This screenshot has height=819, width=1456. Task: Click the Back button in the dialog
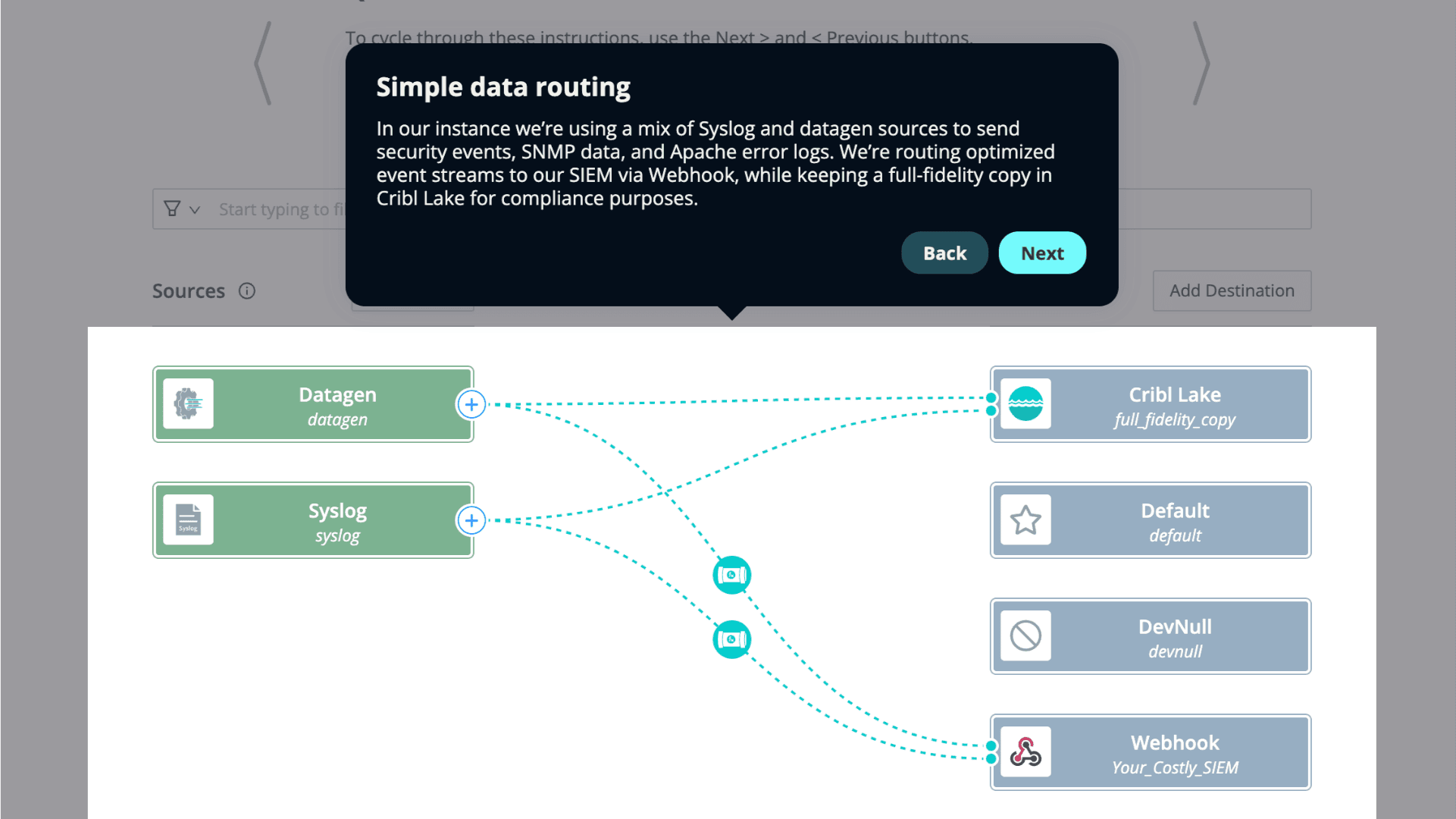(944, 252)
